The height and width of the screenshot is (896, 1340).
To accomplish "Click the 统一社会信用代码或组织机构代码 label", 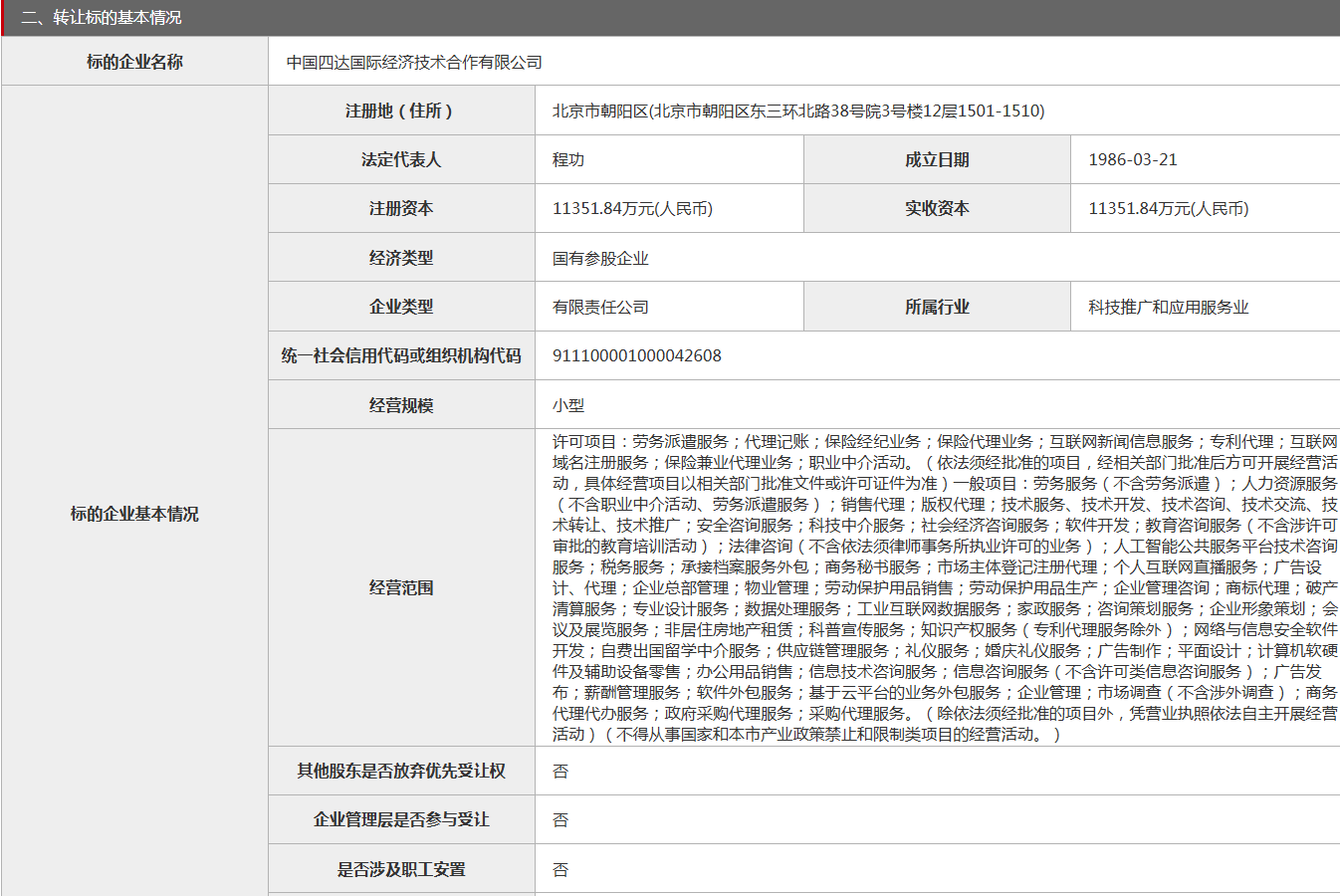I will (401, 355).
